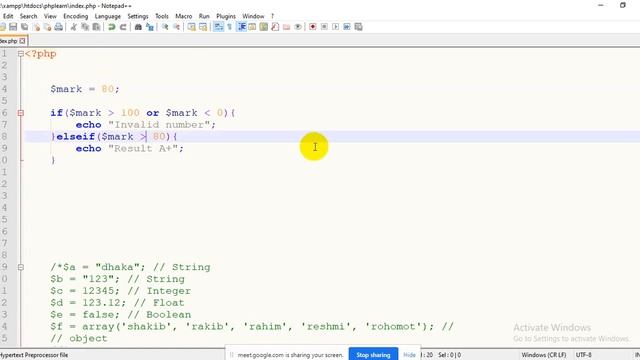Click the Save Recorded Macro icon
This screenshot has width=640, height=360.
point(358,27)
